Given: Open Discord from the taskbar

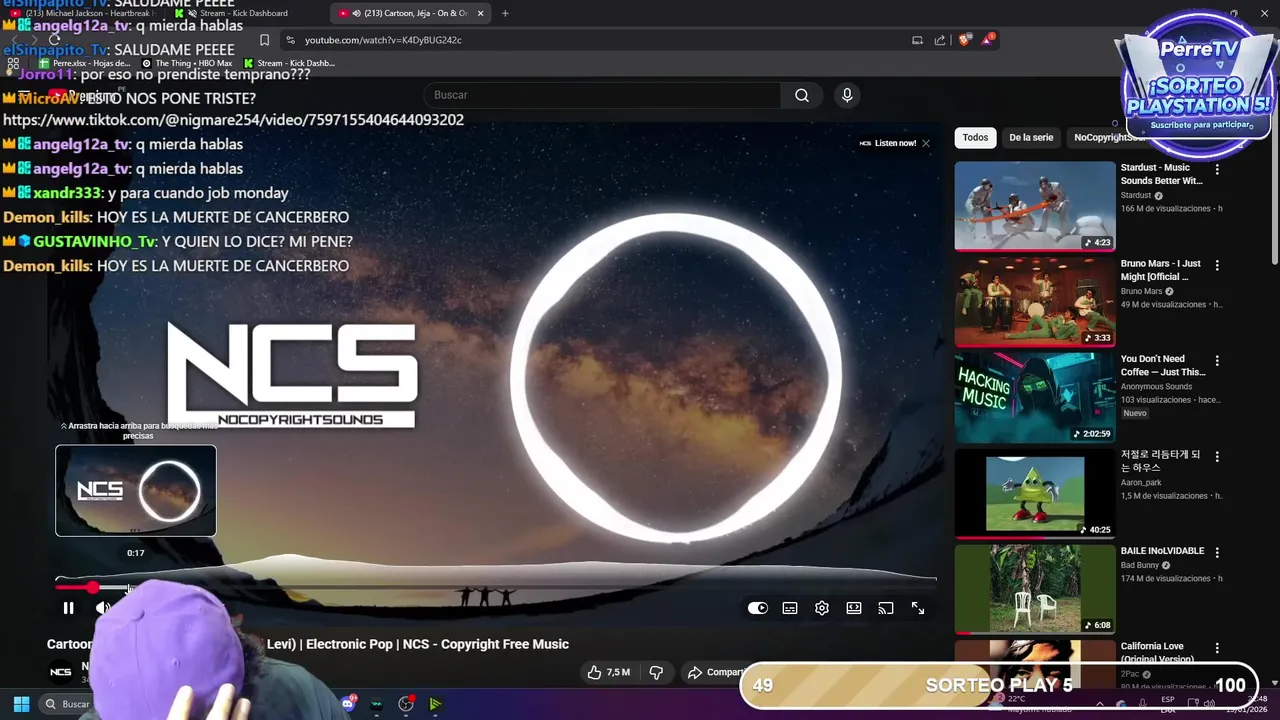Looking at the screenshot, I should 348,704.
